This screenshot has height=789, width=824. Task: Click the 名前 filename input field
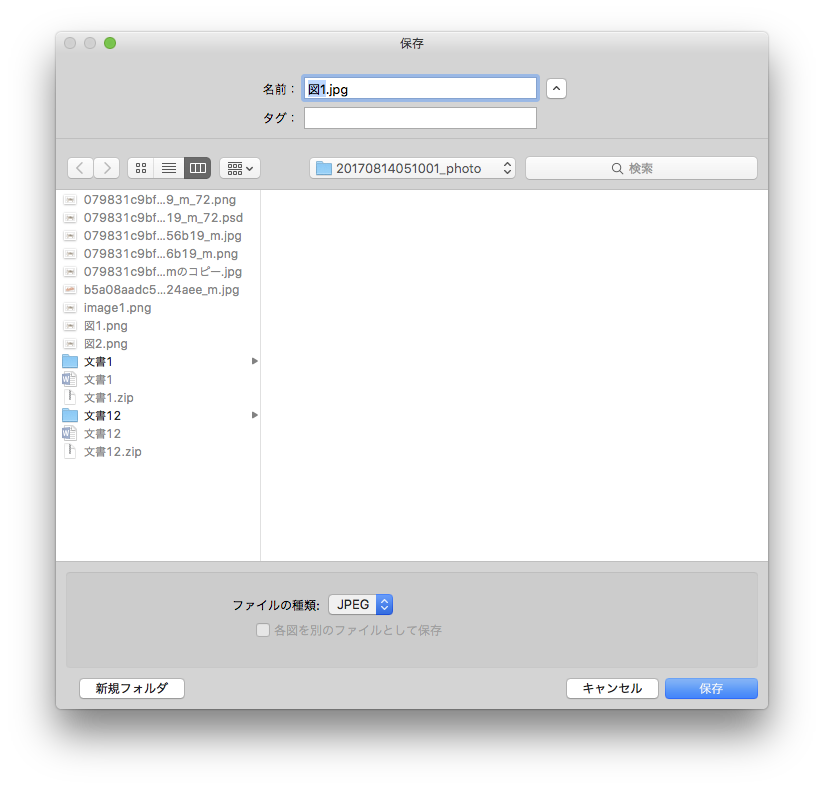point(420,89)
